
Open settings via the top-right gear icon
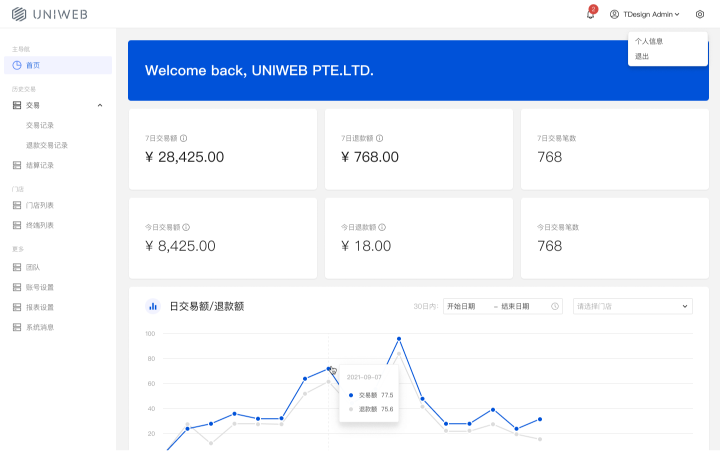pos(700,14)
